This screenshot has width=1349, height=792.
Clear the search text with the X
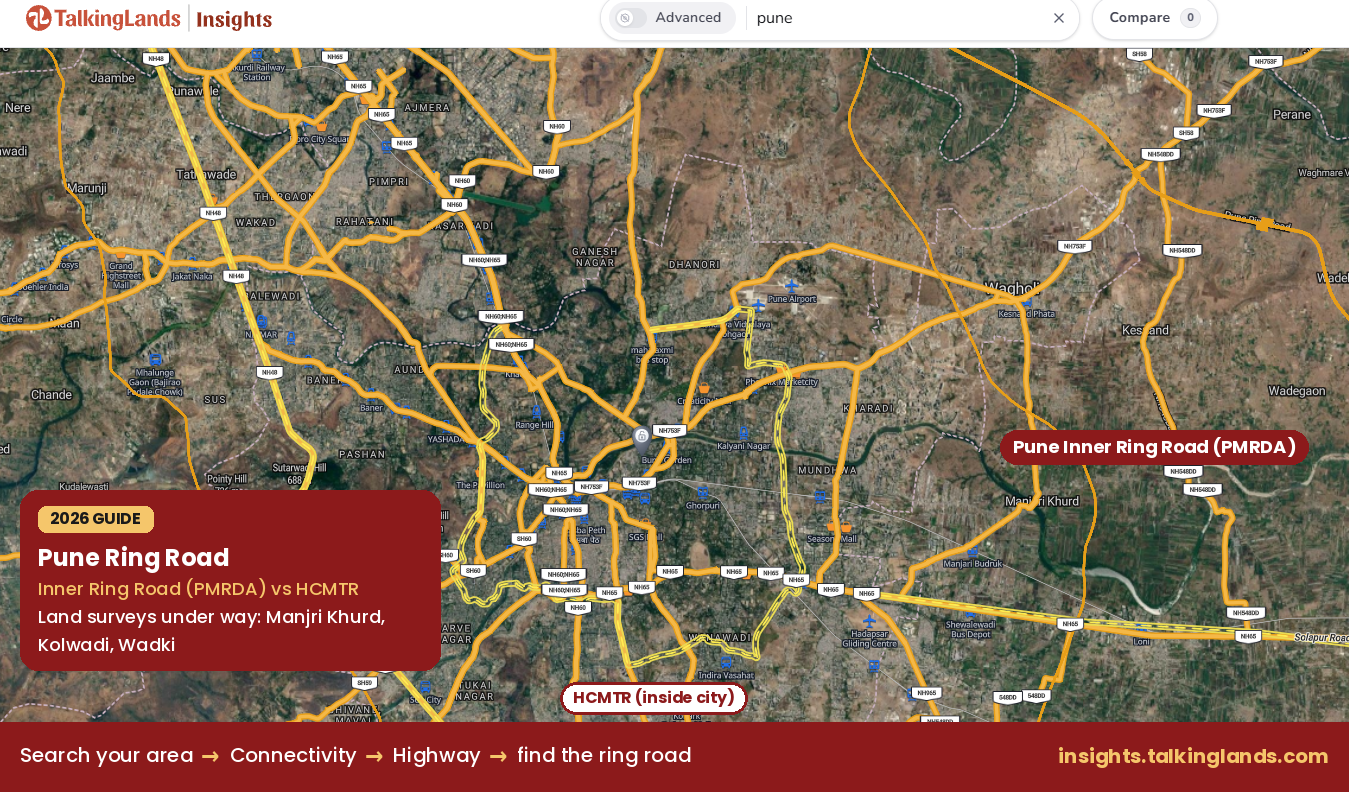click(1059, 18)
